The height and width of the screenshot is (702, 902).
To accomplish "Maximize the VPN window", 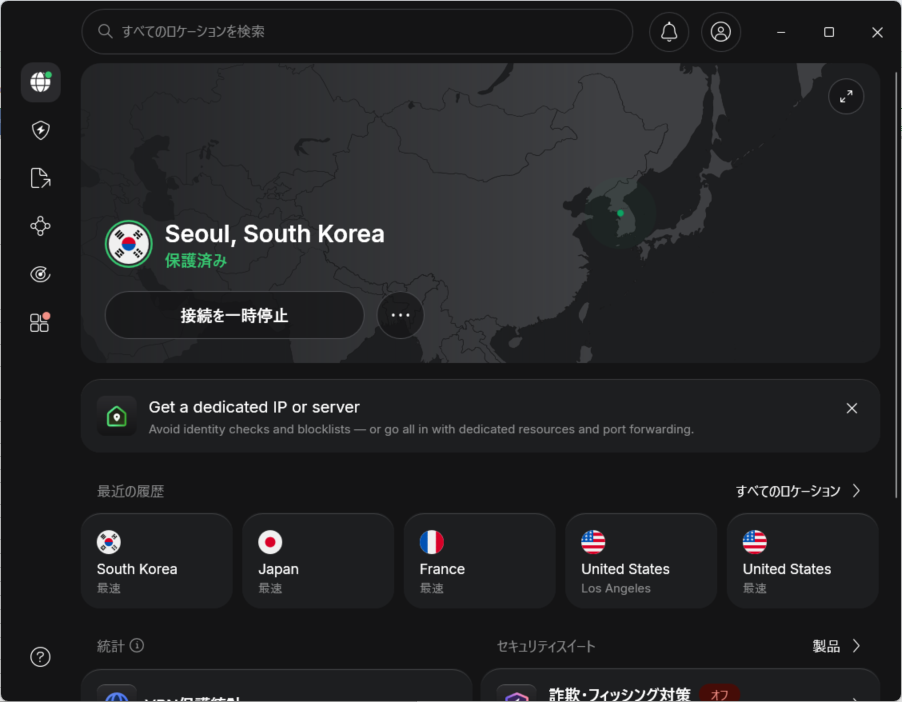I will tap(829, 32).
